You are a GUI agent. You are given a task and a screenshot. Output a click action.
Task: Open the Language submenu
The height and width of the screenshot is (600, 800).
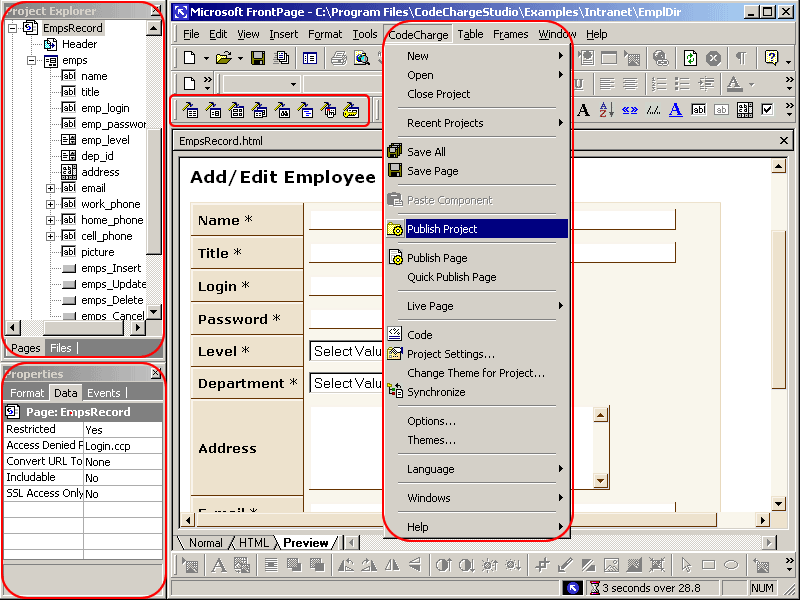click(x=478, y=469)
